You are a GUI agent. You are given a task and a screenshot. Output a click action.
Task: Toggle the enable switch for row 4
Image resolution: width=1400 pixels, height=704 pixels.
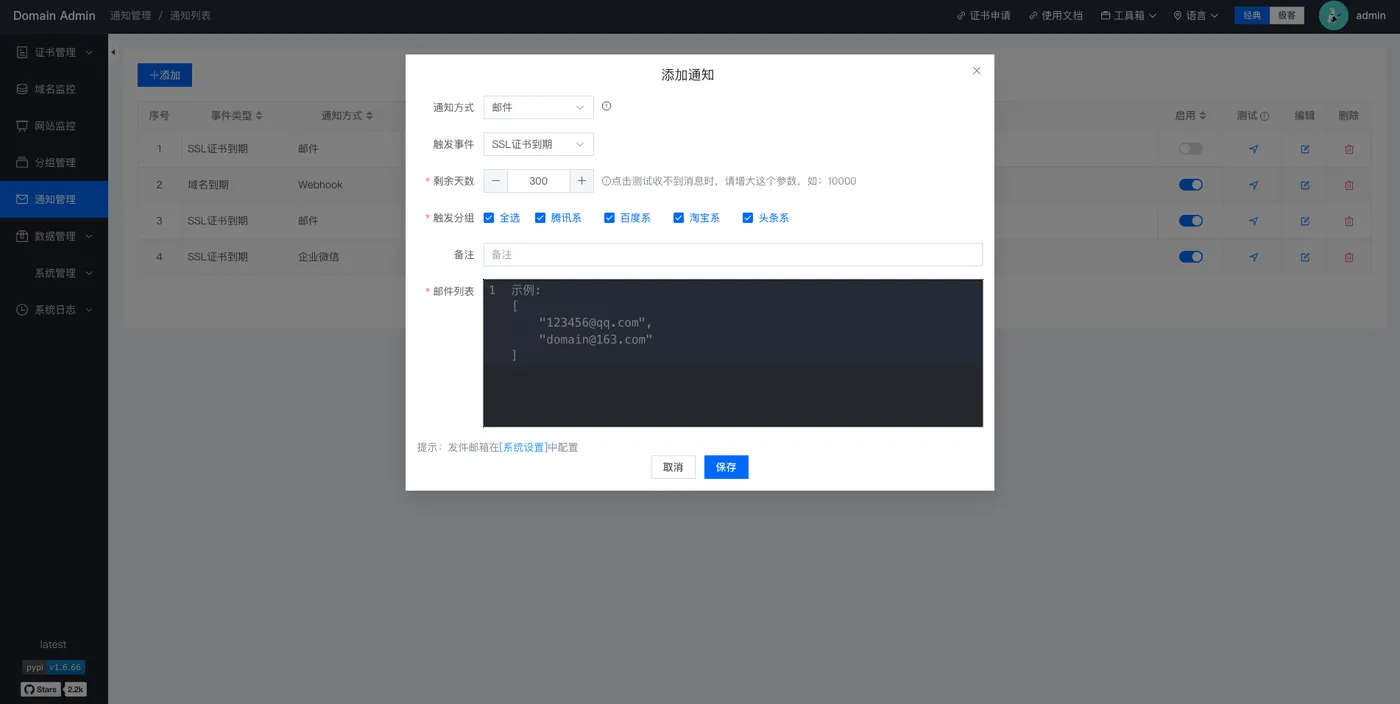click(1190, 257)
